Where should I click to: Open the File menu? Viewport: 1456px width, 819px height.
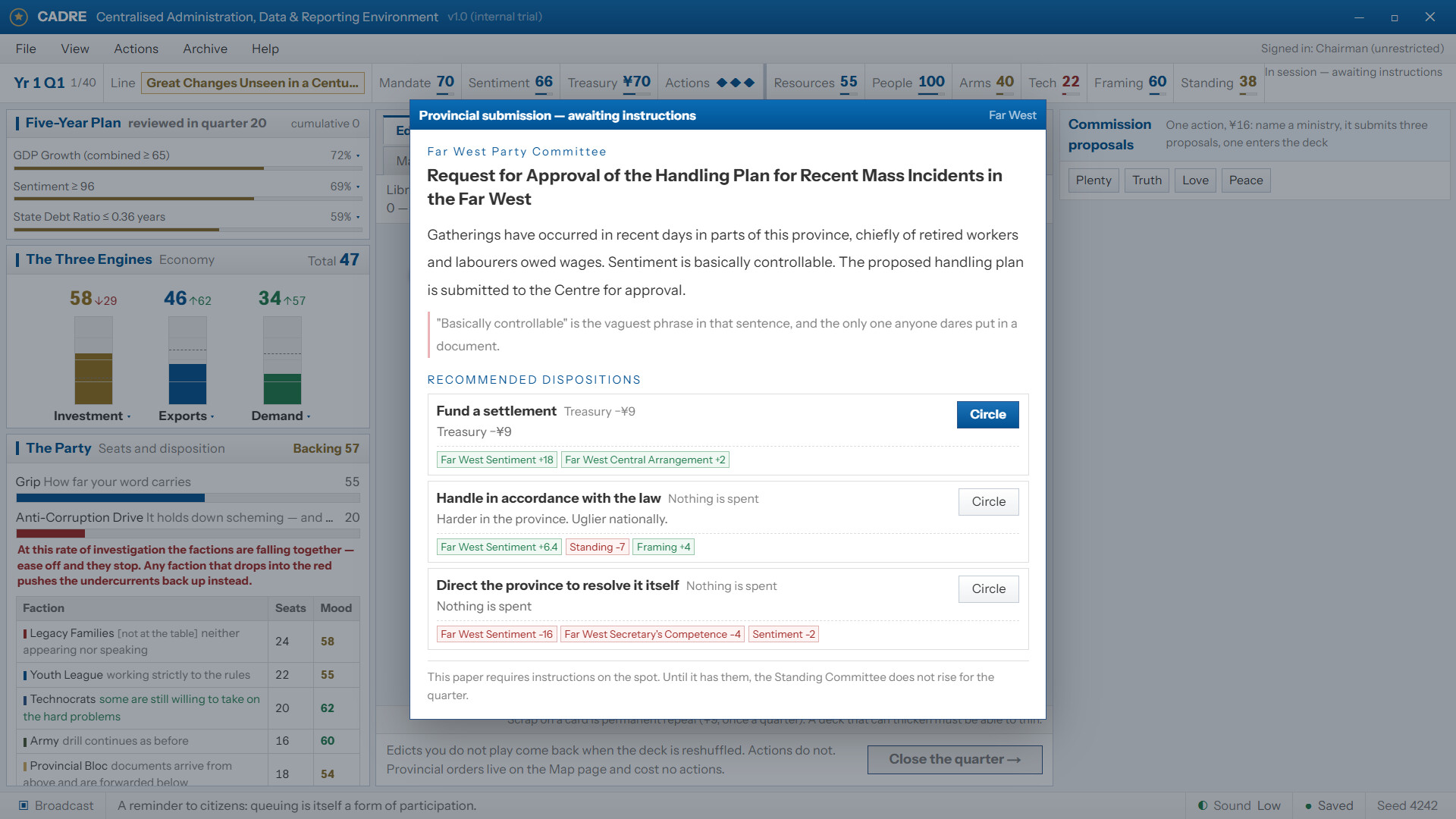pos(26,49)
